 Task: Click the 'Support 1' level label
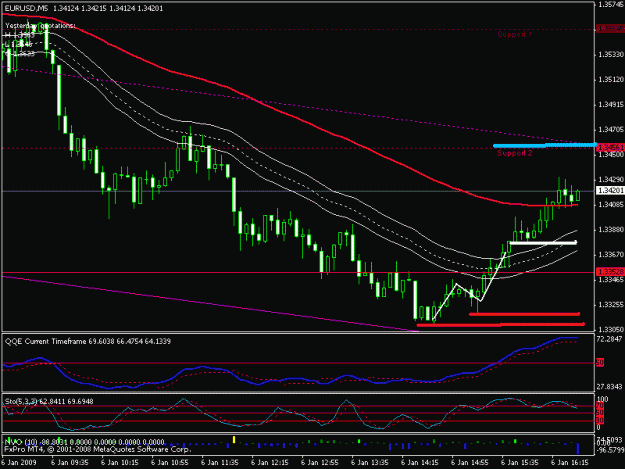point(515,35)
